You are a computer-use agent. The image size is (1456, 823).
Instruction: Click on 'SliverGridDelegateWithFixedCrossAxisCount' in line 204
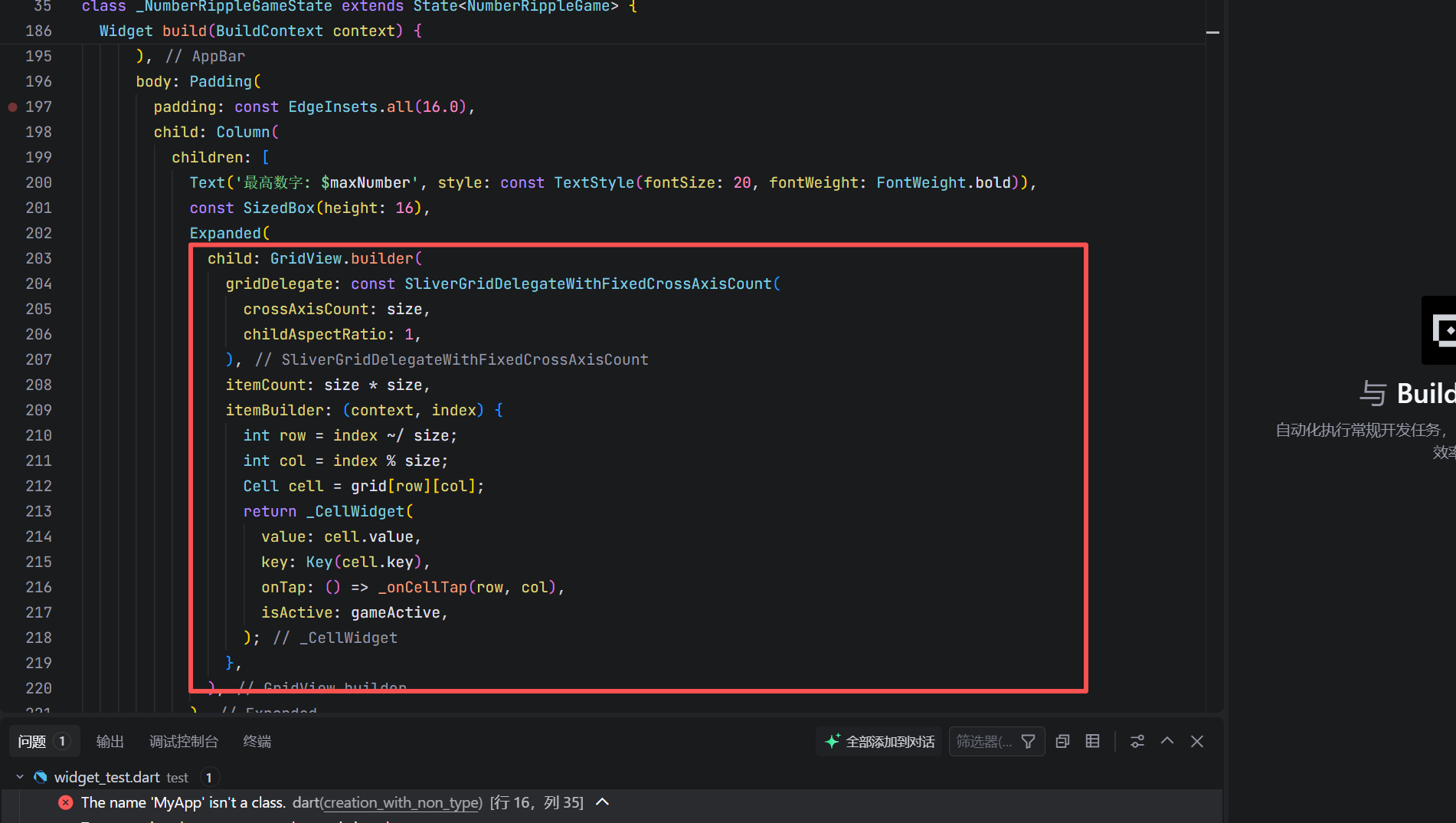tap(588, 284)
